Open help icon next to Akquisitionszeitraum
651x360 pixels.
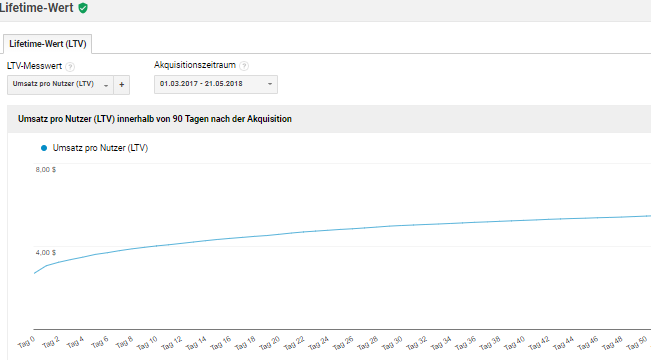(244, 66)
